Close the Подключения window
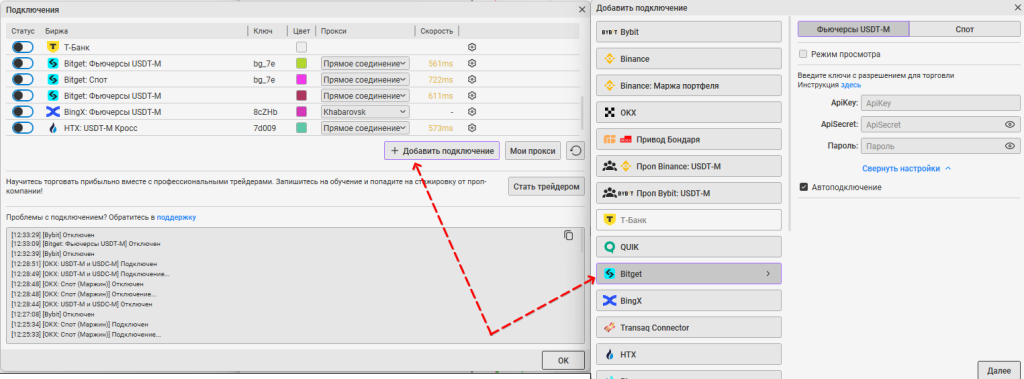 coord(582,10)
